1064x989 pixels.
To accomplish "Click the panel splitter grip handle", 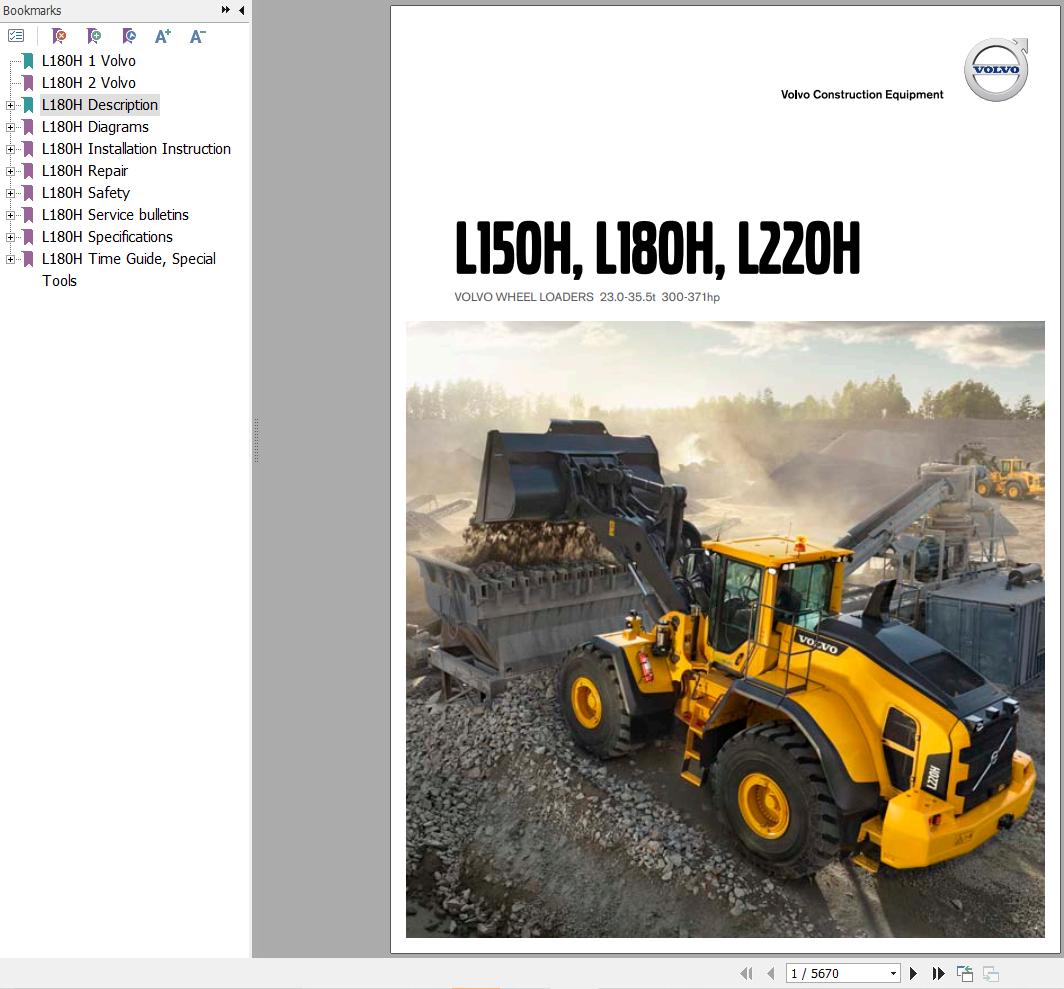I will [256, 441].
